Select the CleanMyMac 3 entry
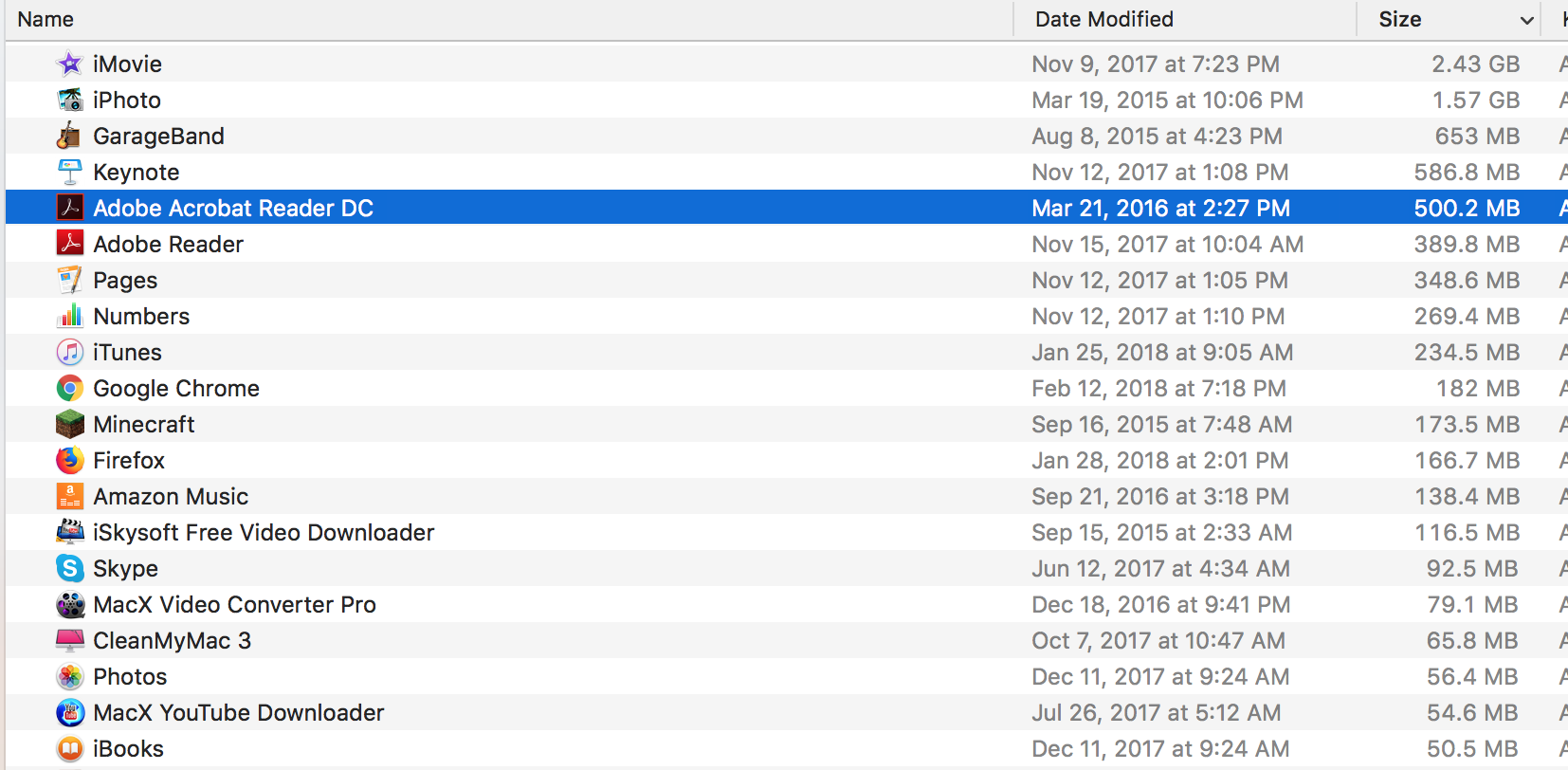Screen dimensions: 1568x770 pyautogui.click(x=172, y=640)
